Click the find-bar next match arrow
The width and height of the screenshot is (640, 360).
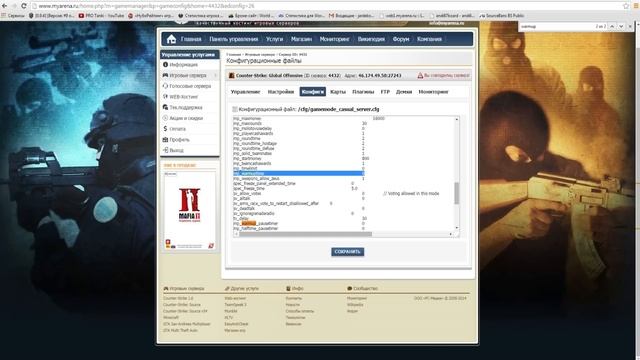click(x=621, y=27)
